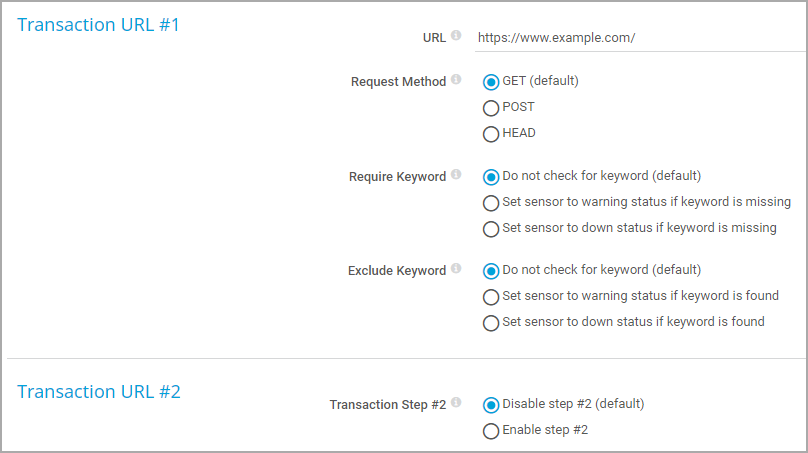The height and width of the screenshot is (453, 808).
Task: Select Do not check under Require Keyword
Action: click(x=491, y=177)
